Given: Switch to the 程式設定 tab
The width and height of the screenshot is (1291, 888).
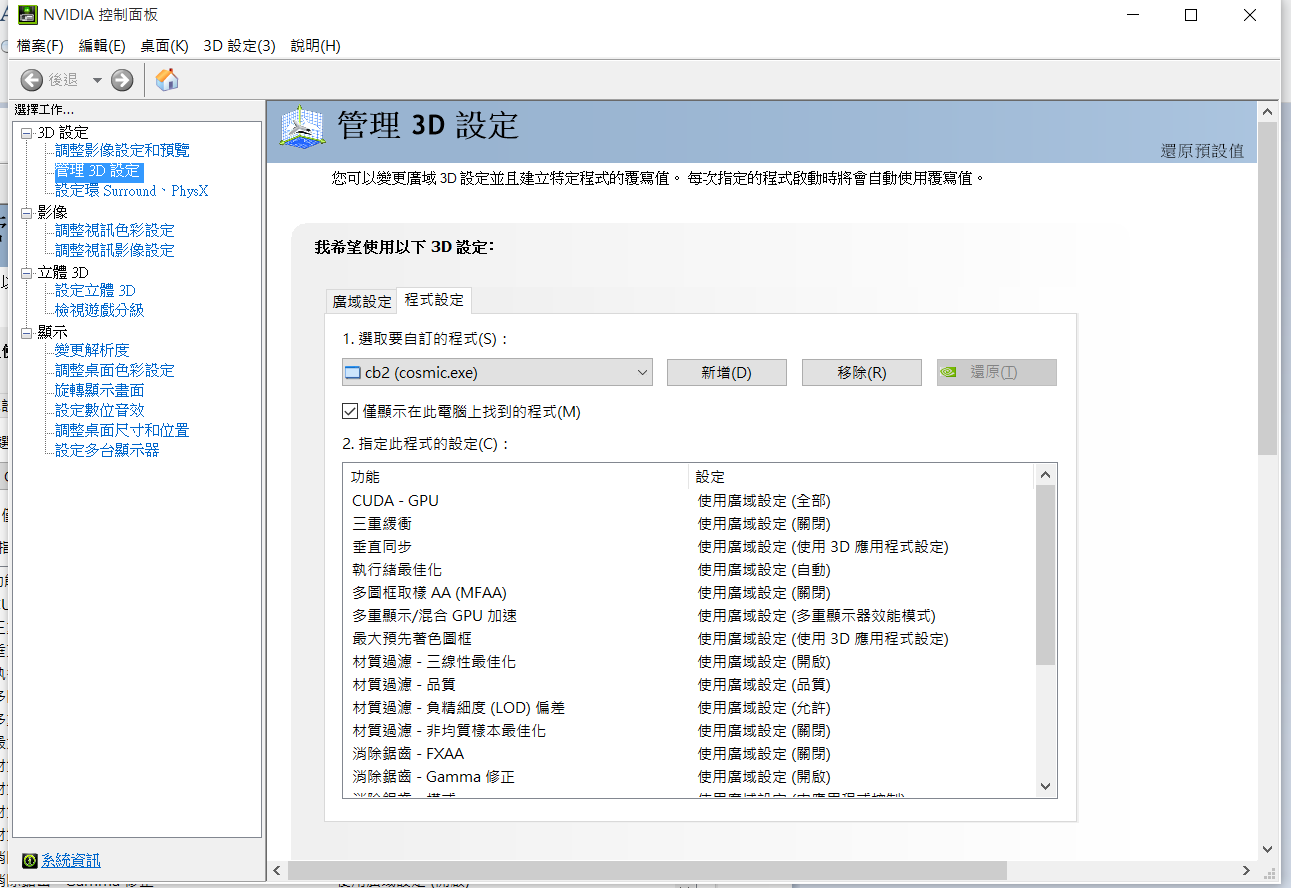Looking at the screenshot, I should click(x=434, y=300).
